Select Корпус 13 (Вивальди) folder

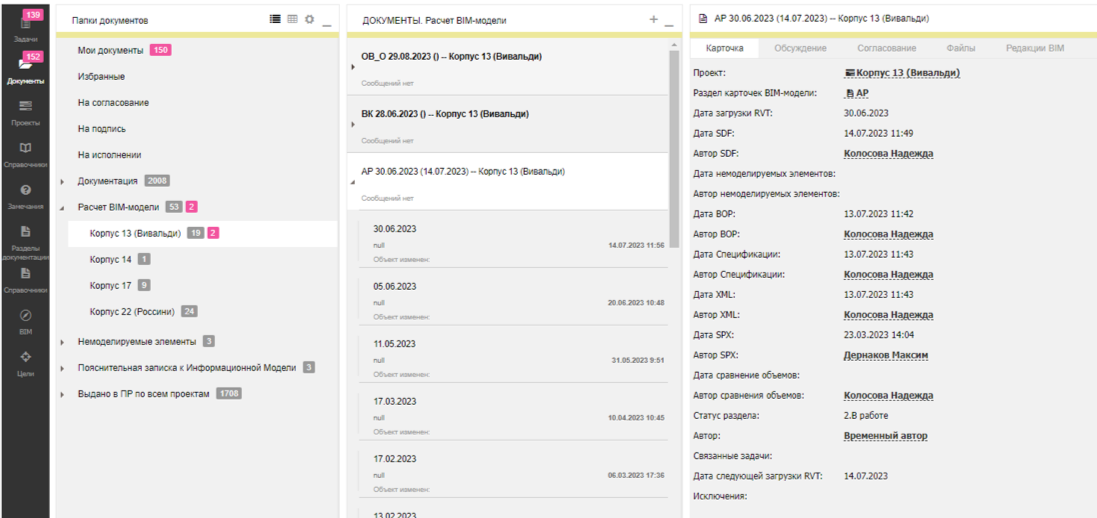(x=203, y=234)
